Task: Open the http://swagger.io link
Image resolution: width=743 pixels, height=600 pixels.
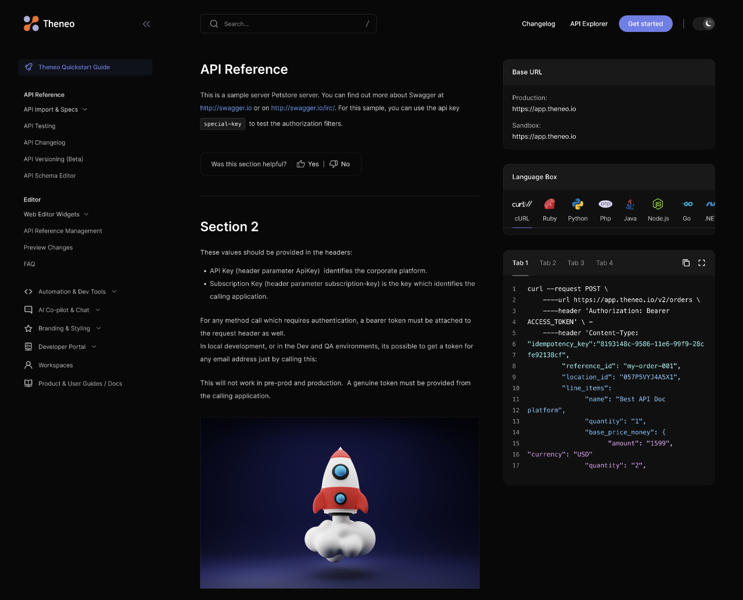Action: pos(226,108)
